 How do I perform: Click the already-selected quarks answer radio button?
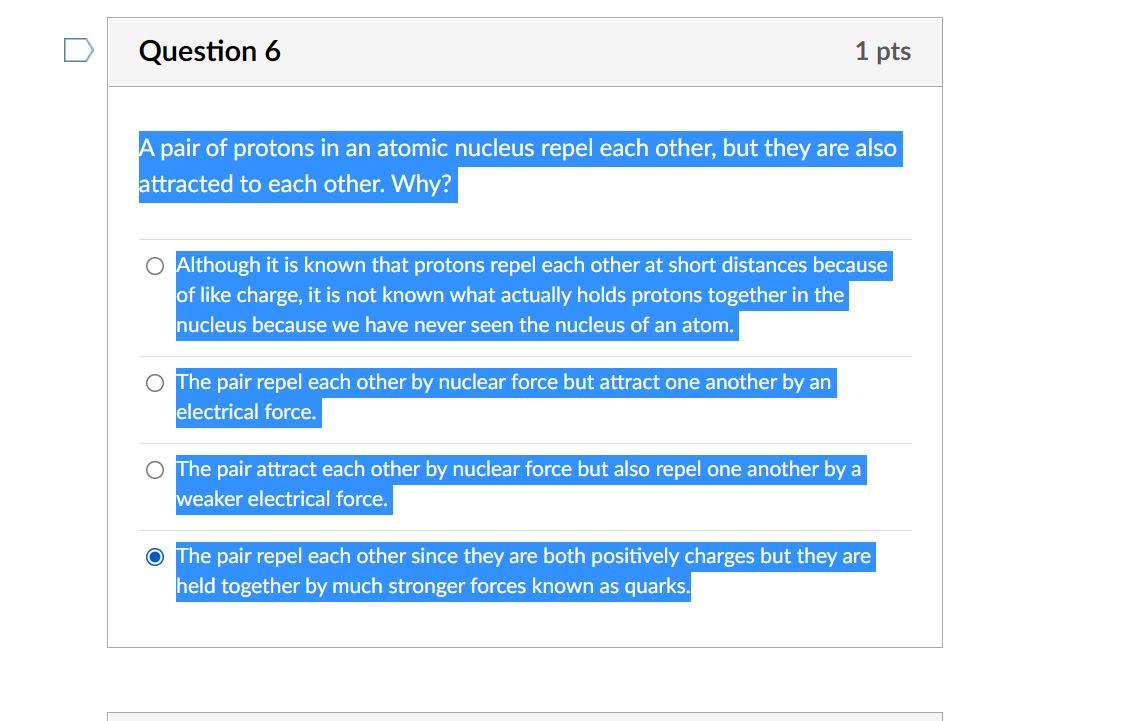pyautogui.click(x=155, y=557)
